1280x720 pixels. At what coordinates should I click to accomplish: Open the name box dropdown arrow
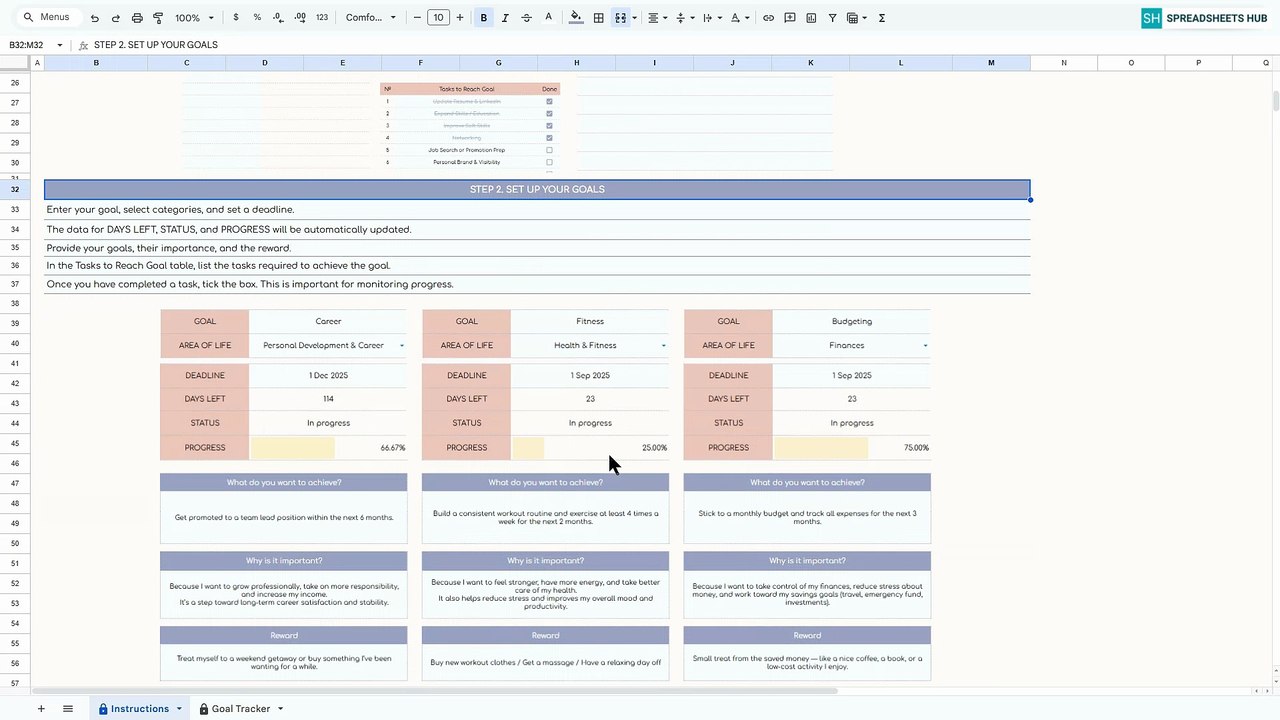pyautogui.click(x=60, y=45)
